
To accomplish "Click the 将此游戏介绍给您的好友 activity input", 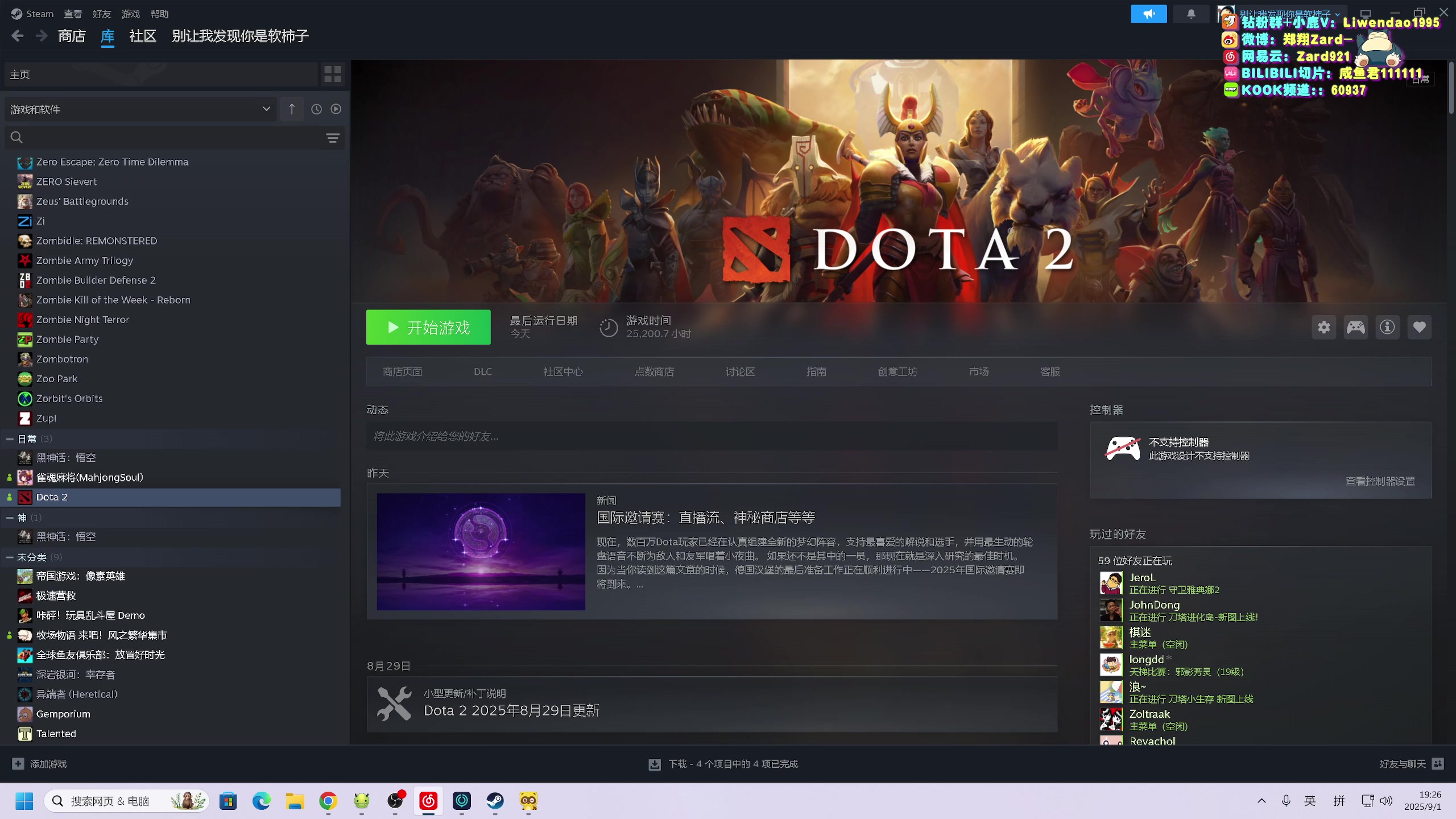I will [x=712, y=436].
